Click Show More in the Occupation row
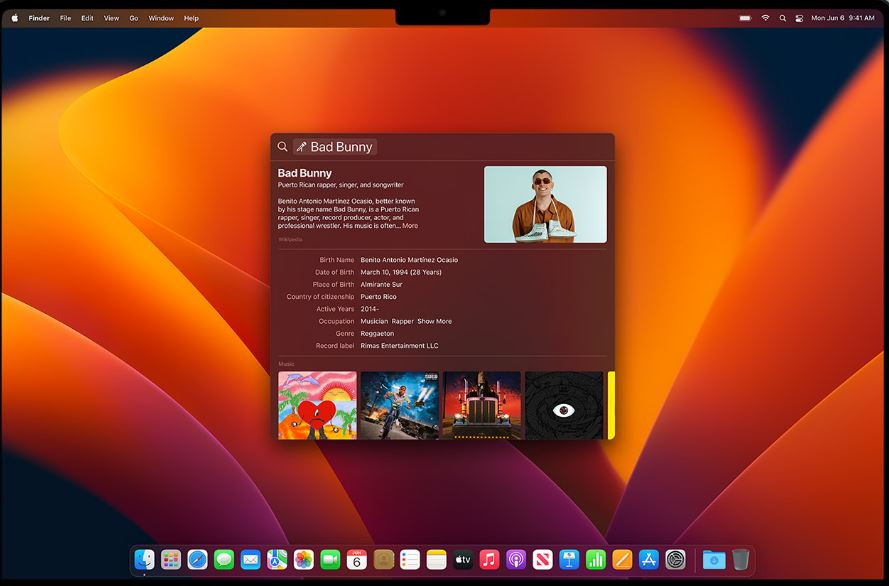This screenshot has width=889, height=586. click(435, 321)
